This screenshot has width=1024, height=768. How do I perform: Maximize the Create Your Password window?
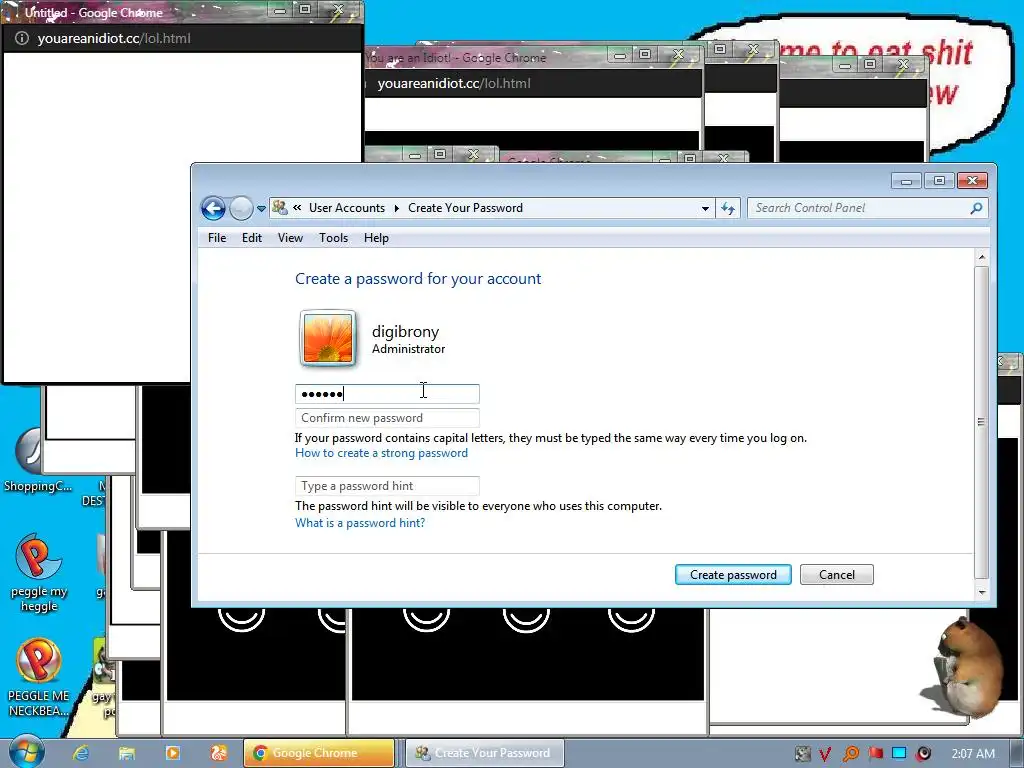(x=939, y=181)
